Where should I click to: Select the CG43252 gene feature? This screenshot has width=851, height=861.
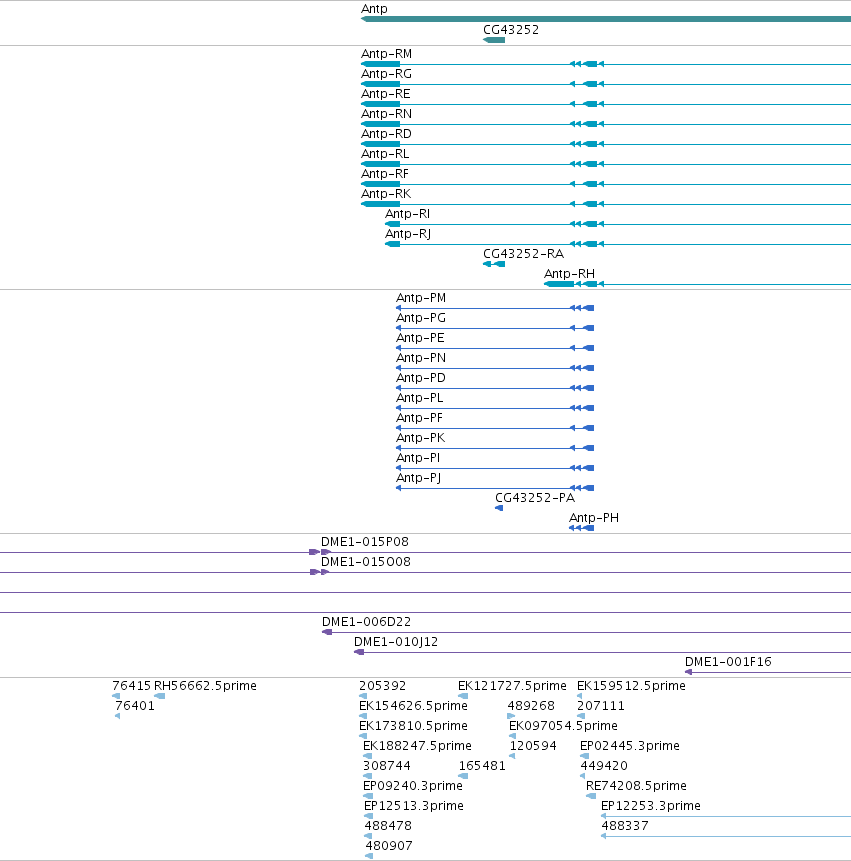pos(494,40)
